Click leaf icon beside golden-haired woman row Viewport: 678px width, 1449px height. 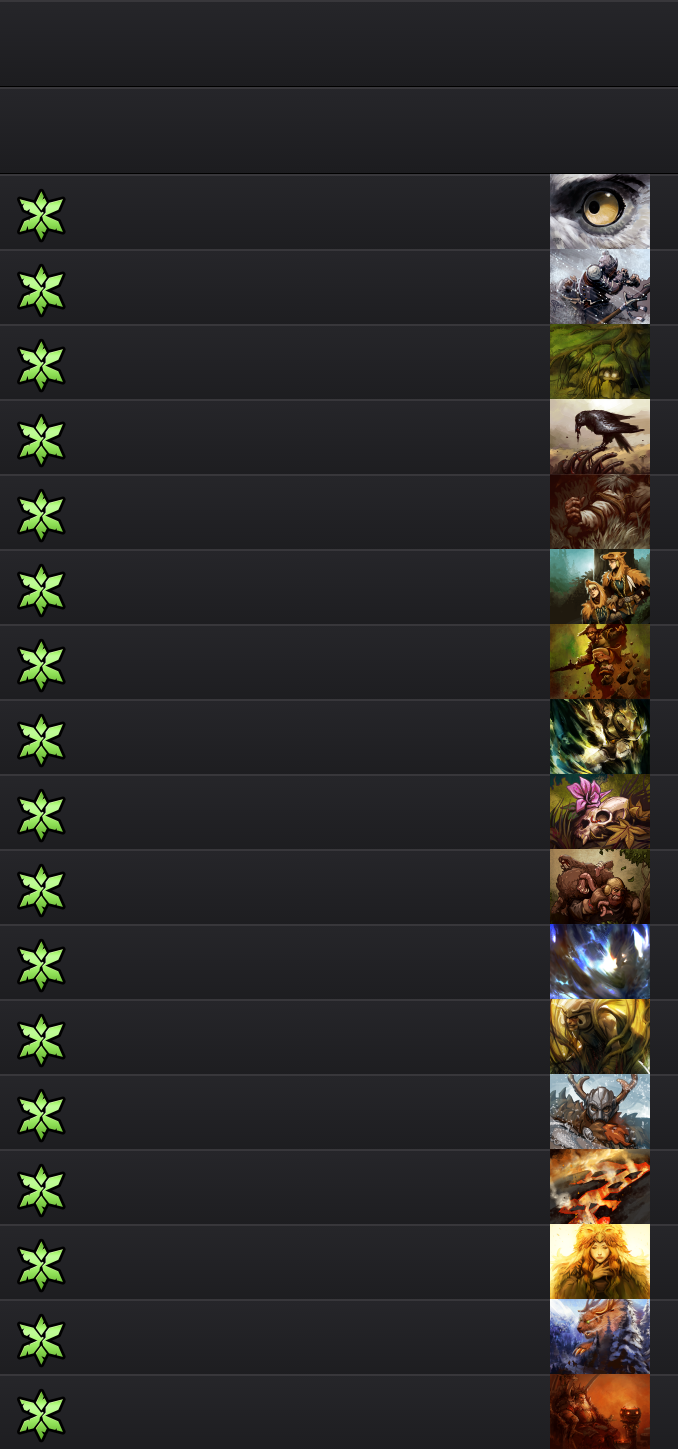click(x=41, y=1265)
